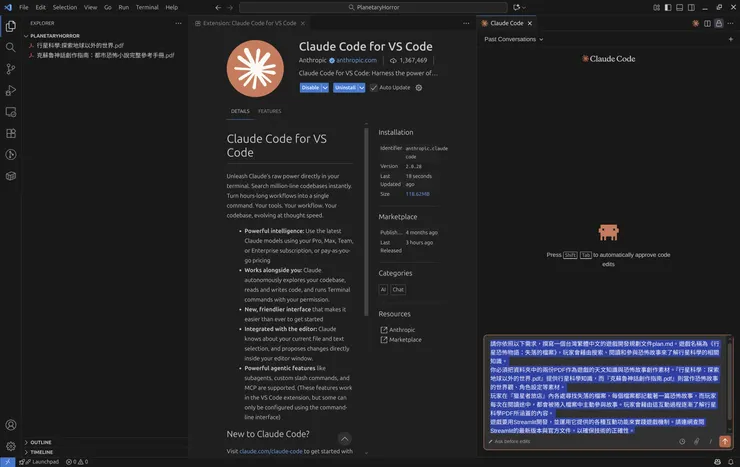Open Source Control view in activity bar
The height and width of the screenshot is (467, 740).
click(10, 69)
